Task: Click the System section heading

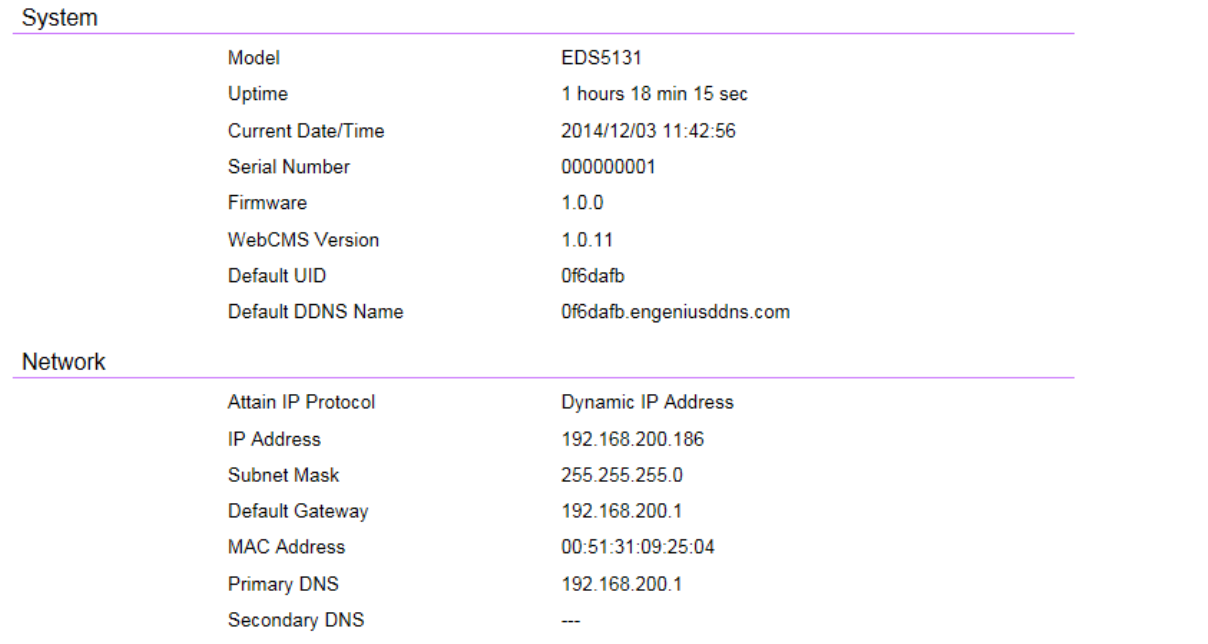Action: tap(60, 18)
